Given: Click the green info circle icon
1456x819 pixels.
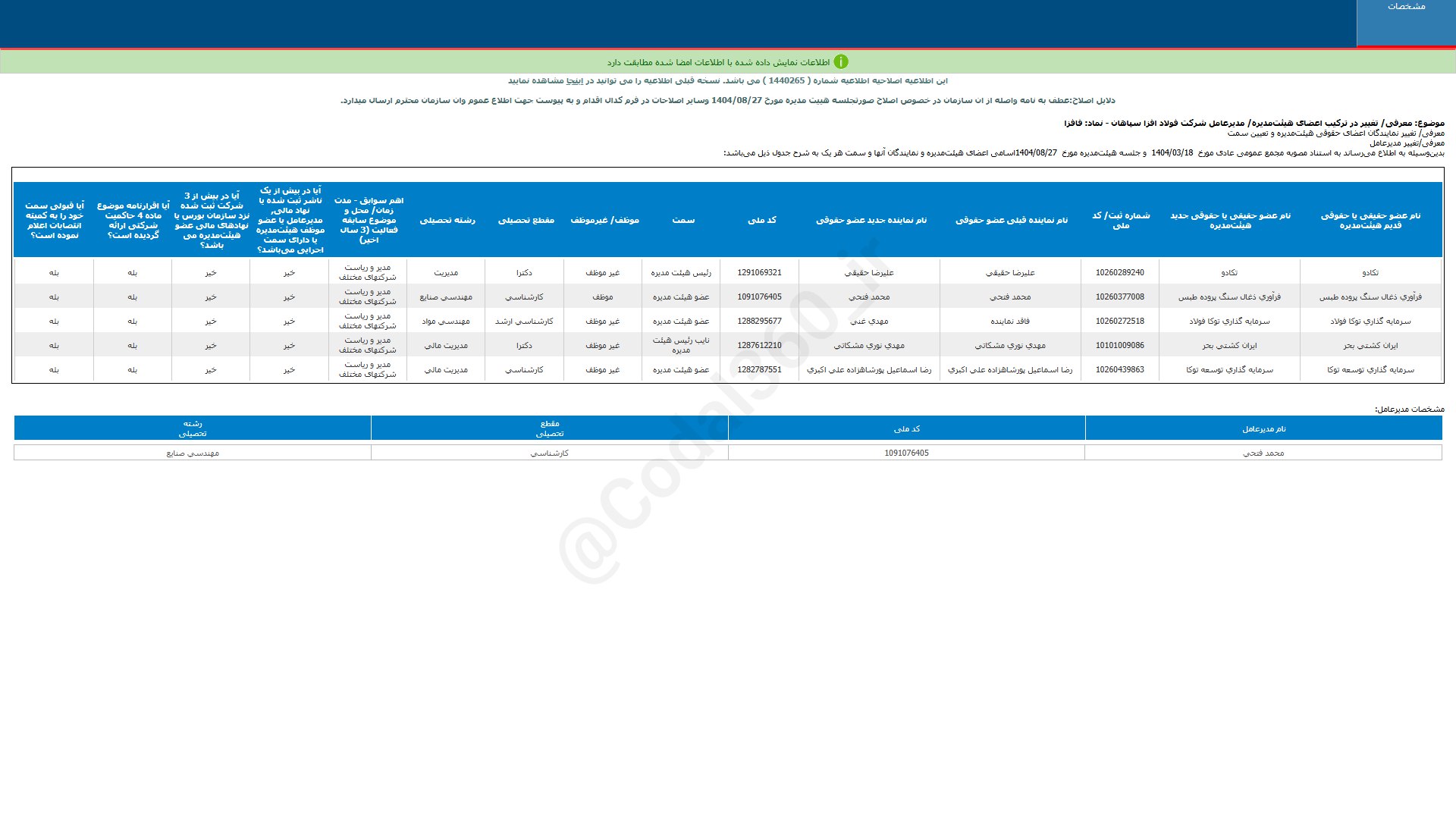Looking at the screenshot, I should tap(841, 62).
